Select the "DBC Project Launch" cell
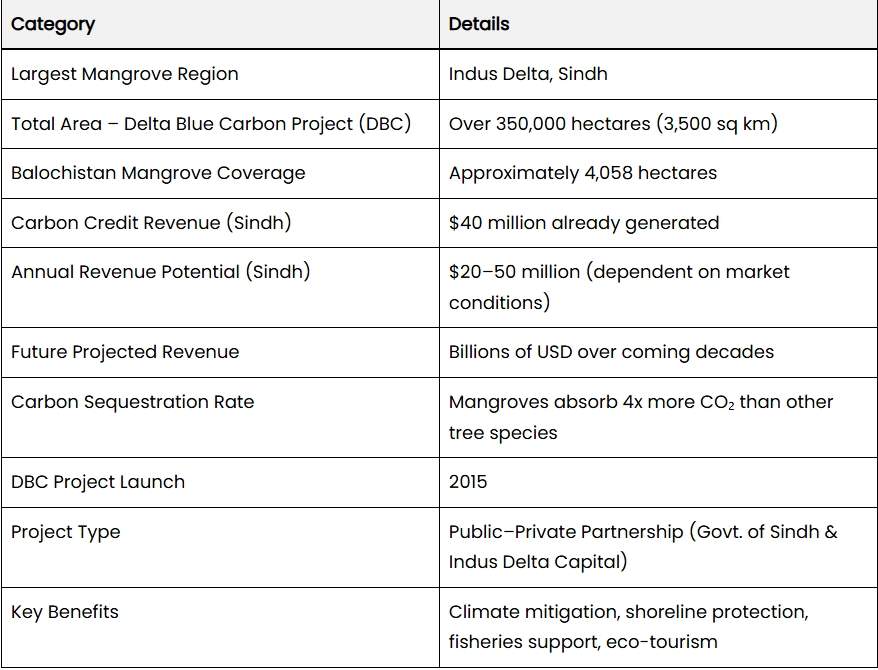This screenshot has width=878, height=670. 98,482
